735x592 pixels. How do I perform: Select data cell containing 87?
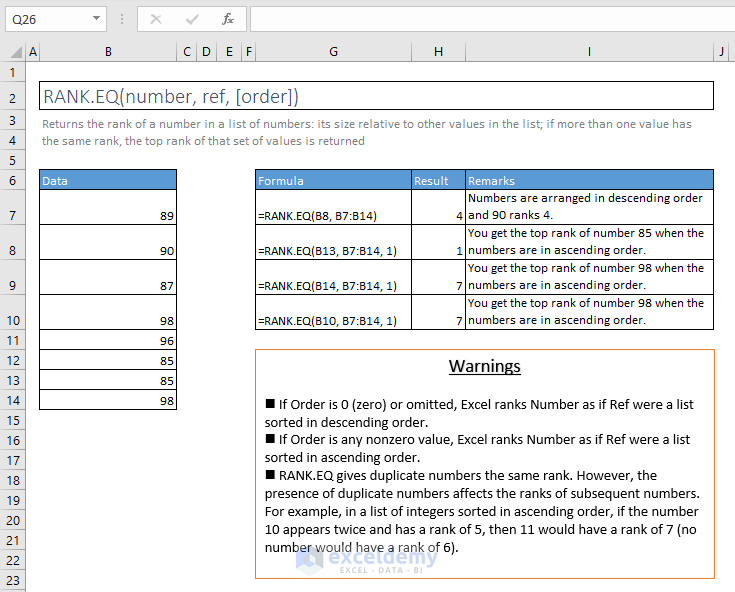(x=108, y=277)
